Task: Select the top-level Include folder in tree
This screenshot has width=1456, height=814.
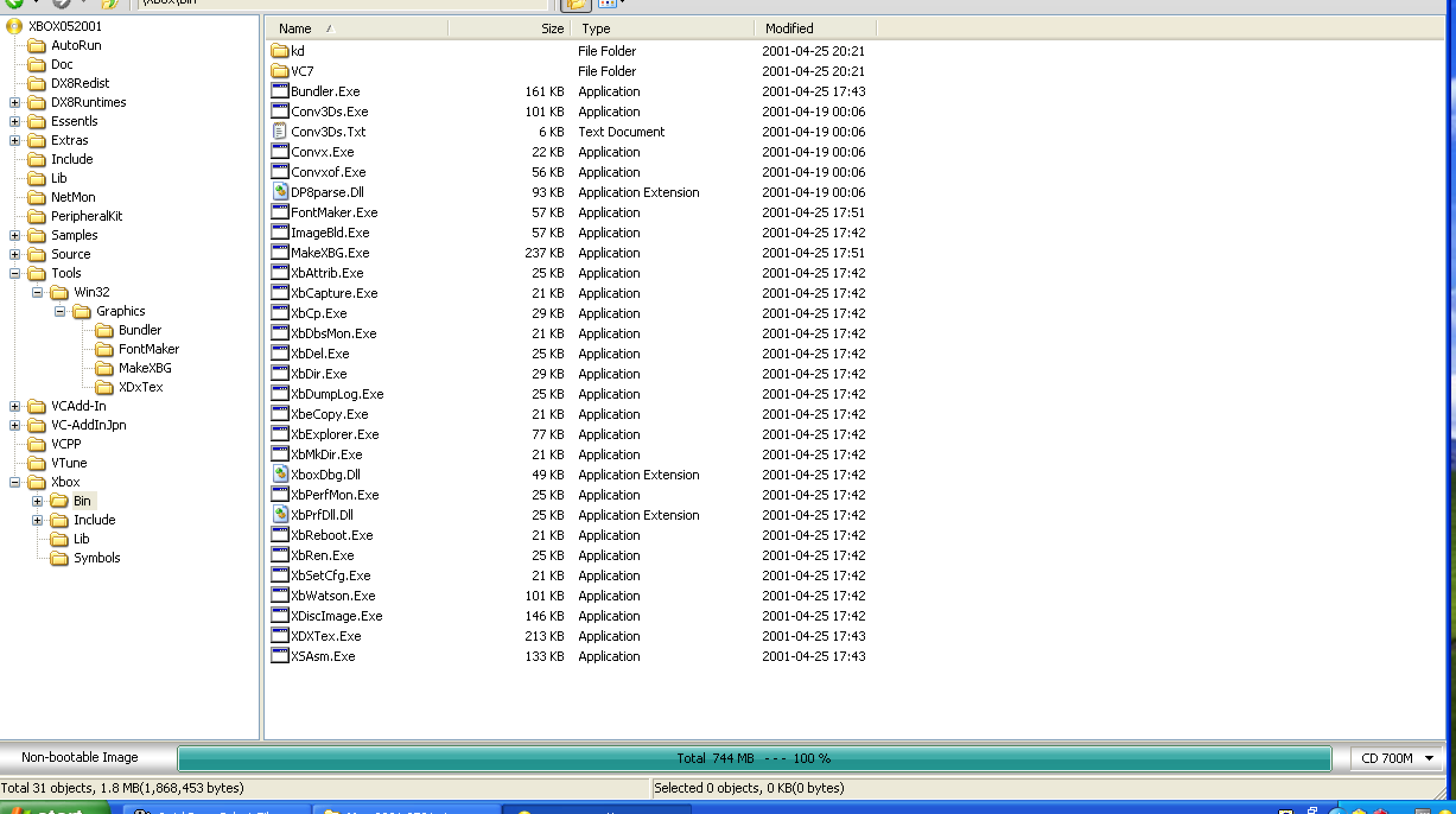Action: click(72, 159)
